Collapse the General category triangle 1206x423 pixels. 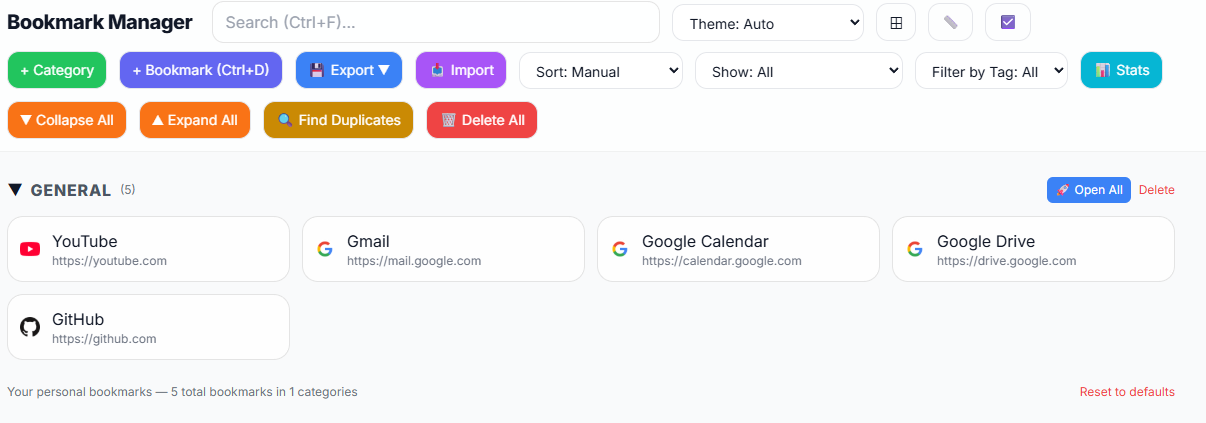point(15,190)
